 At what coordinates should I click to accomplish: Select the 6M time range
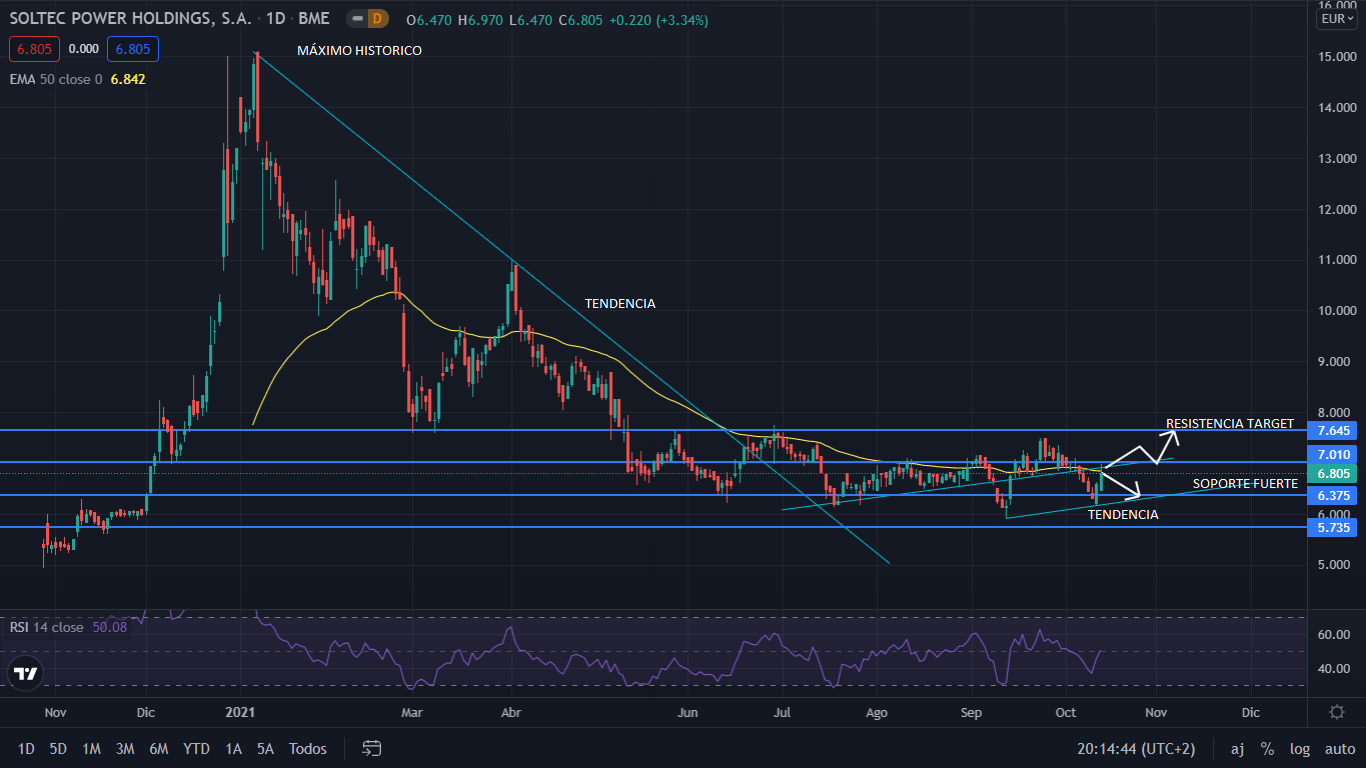click(158, 748)
